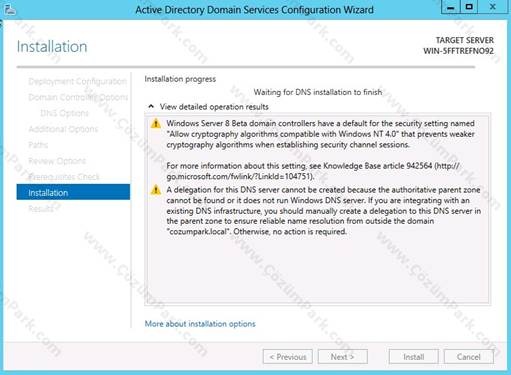Close the wizard window
The width and height of the screenshot is (511, 375).
(x=493, y=7)
